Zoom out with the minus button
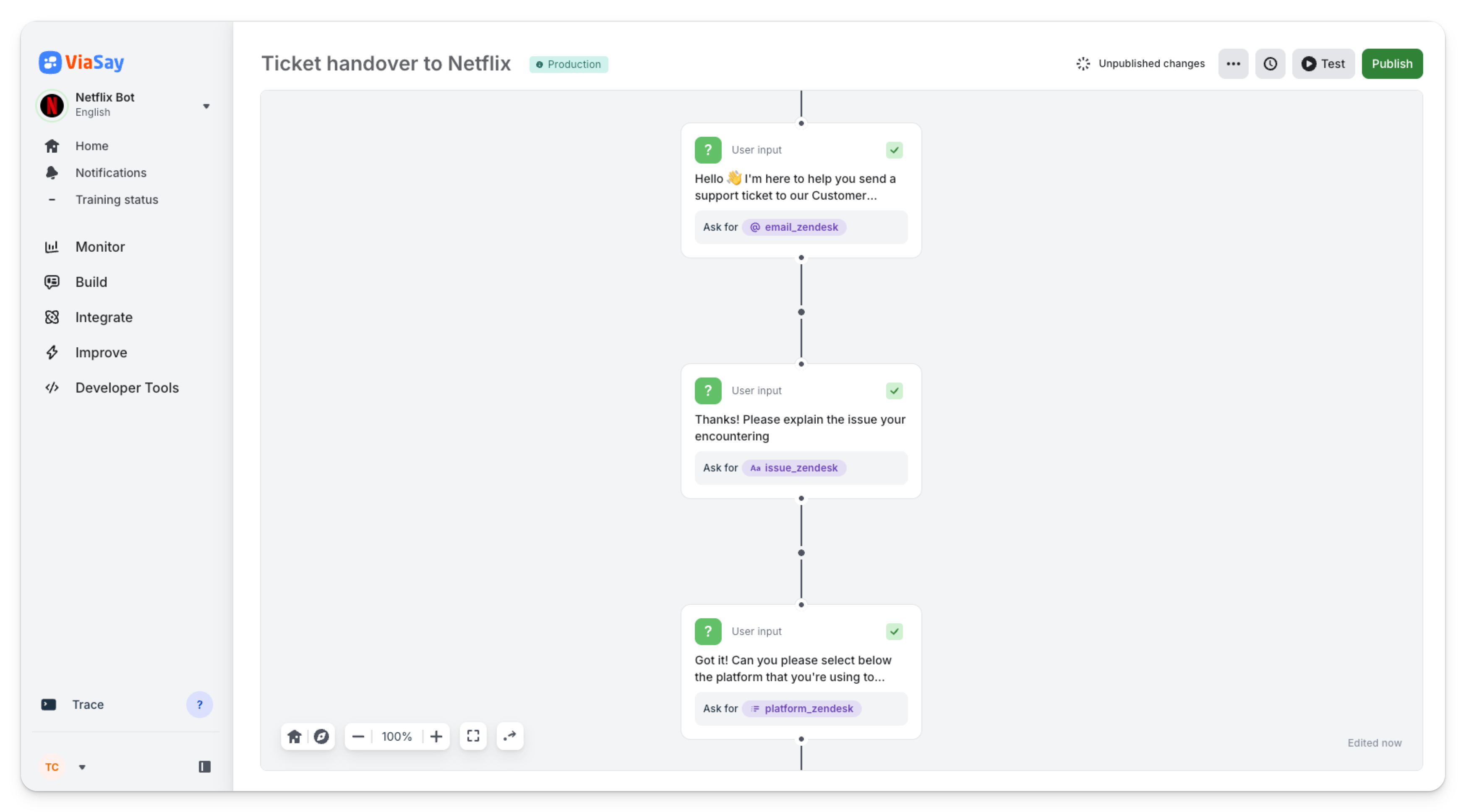Screen dimensions: 1466x812 pos(358,737)
